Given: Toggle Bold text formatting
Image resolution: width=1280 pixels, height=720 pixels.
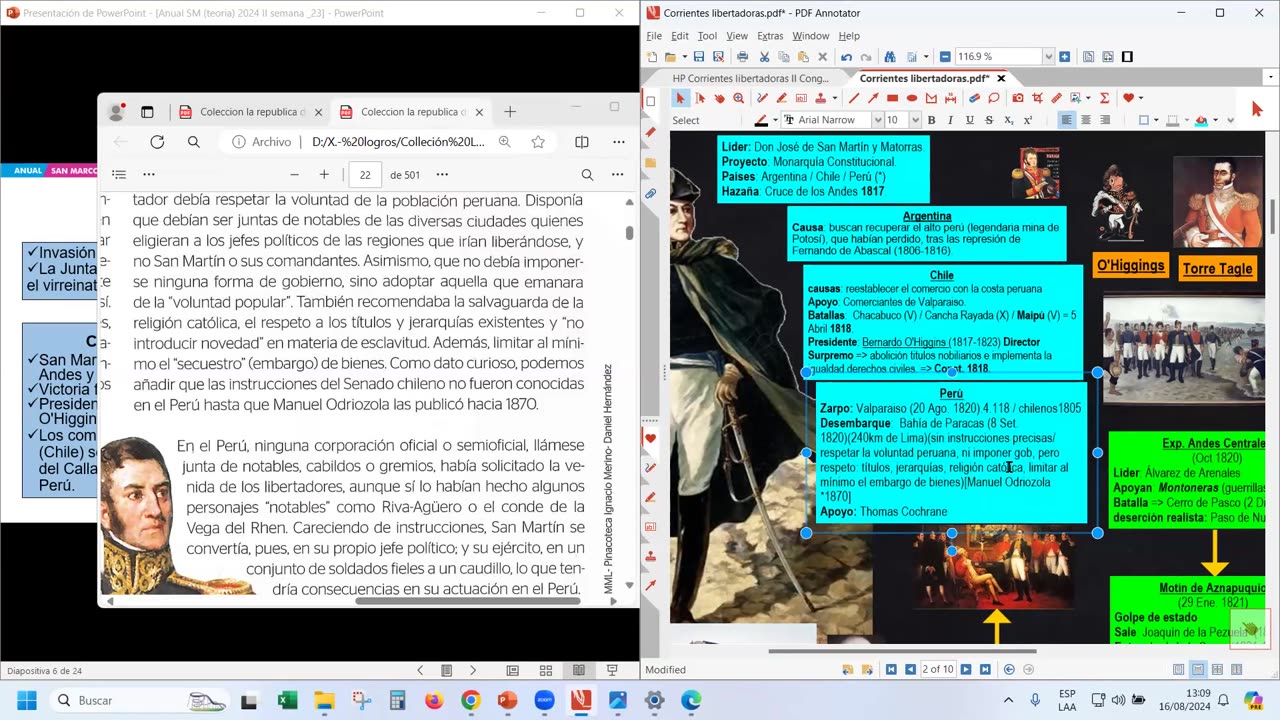Looking at the screenshot, I should (x=931, y=120).
